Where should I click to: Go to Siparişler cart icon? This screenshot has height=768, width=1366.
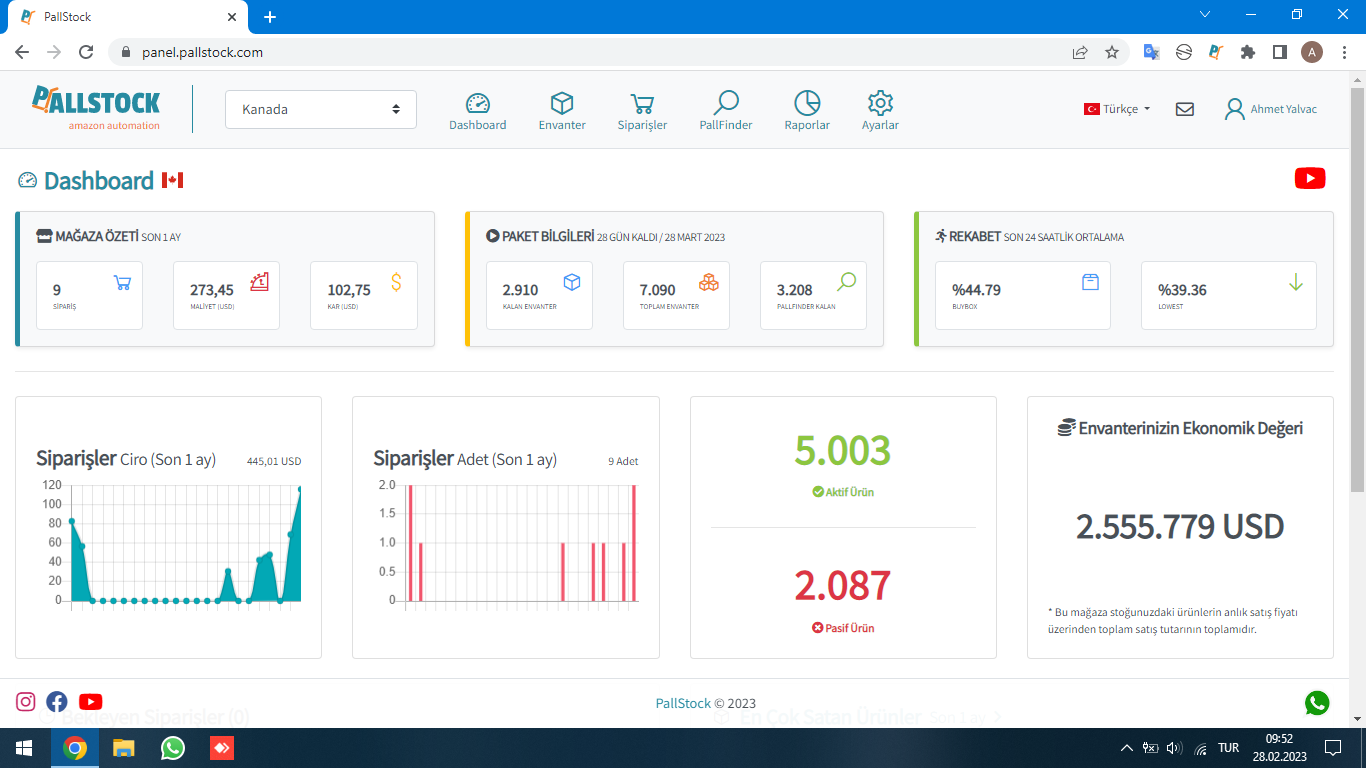(642, 103)
